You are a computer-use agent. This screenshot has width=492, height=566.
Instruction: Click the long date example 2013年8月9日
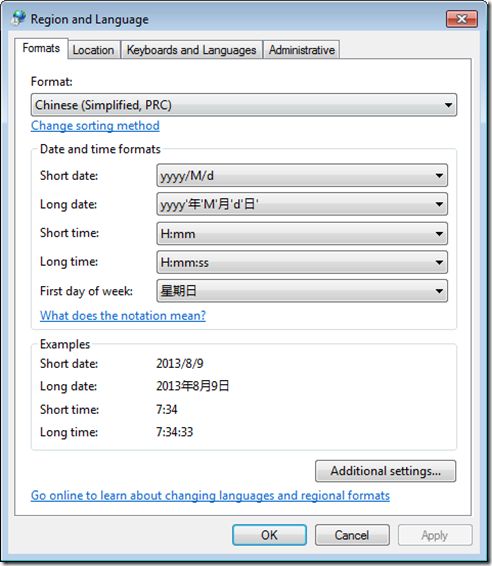click(x=193, y=386)
